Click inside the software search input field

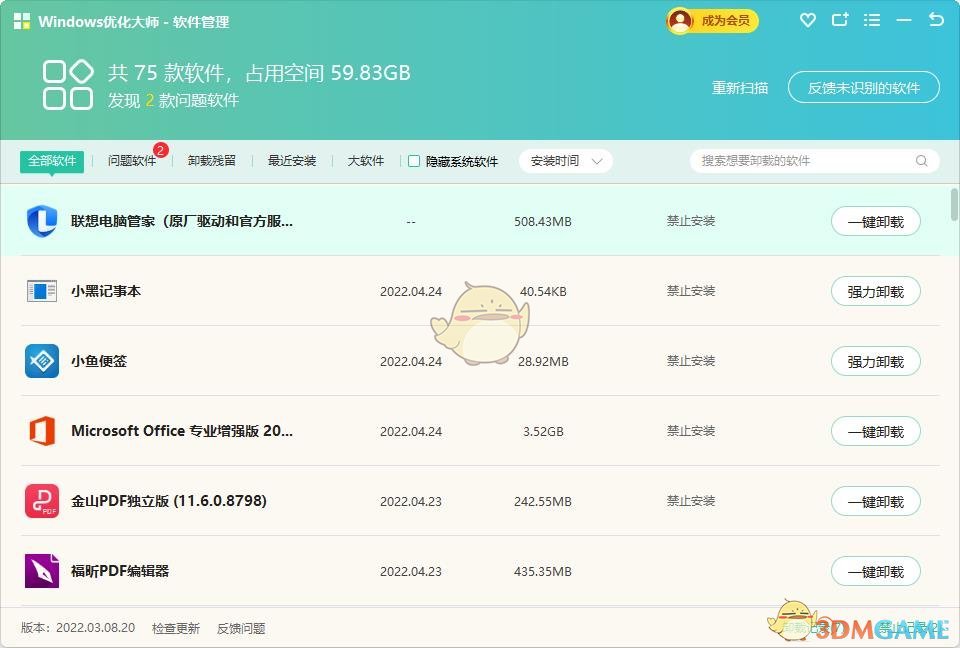click(800, 160)
